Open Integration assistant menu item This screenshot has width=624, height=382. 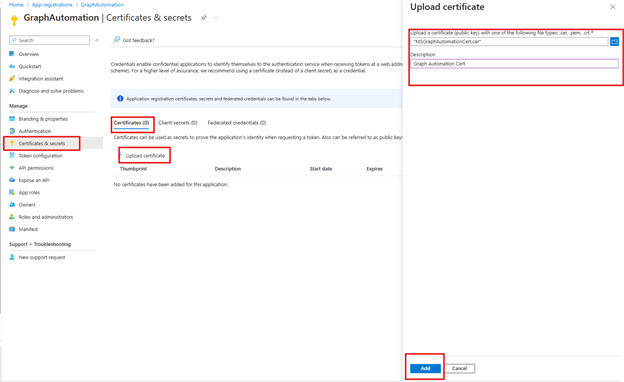pos(41,79)
